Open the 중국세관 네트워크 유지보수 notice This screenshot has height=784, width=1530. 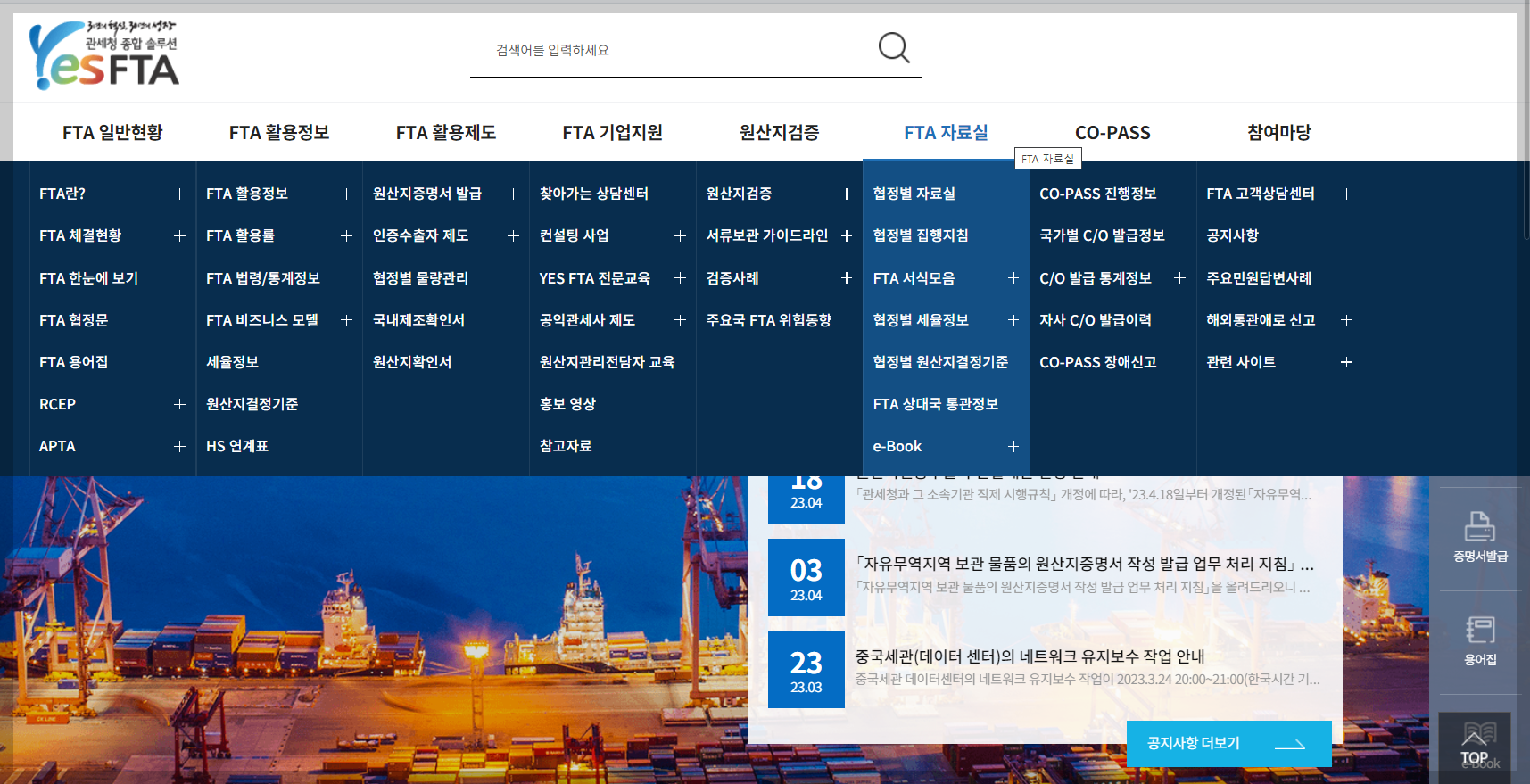pos(1030,656)
